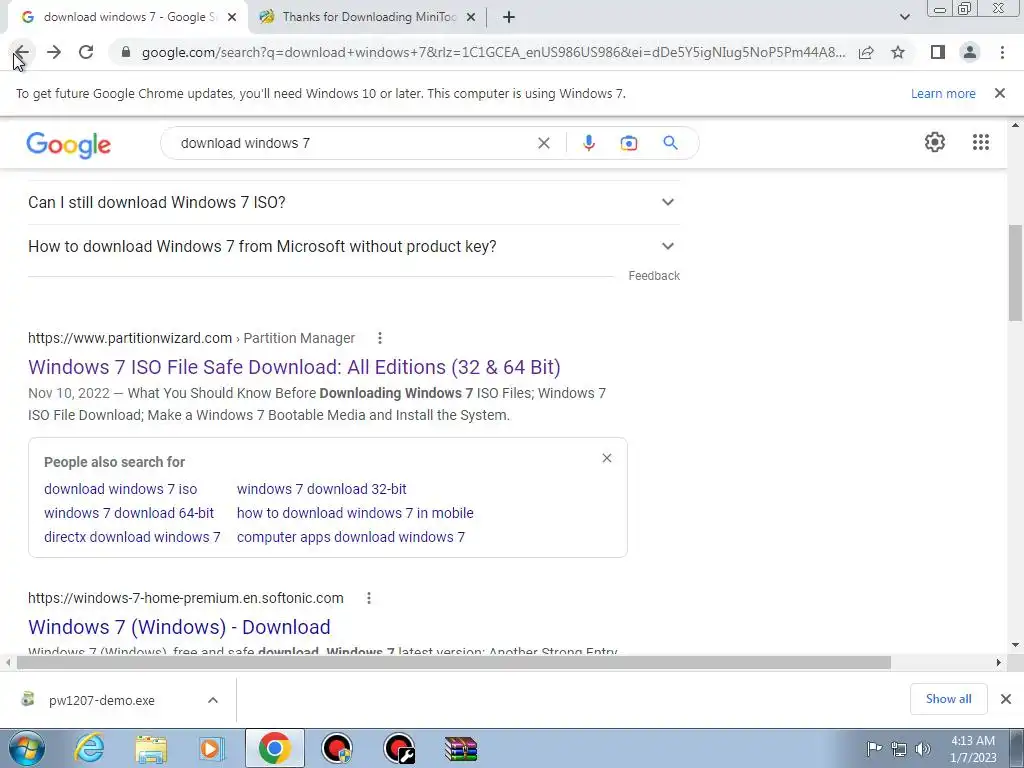Open the Chrome profile avatar
The image size is (1024, 768).
click(x=970, y=52)
